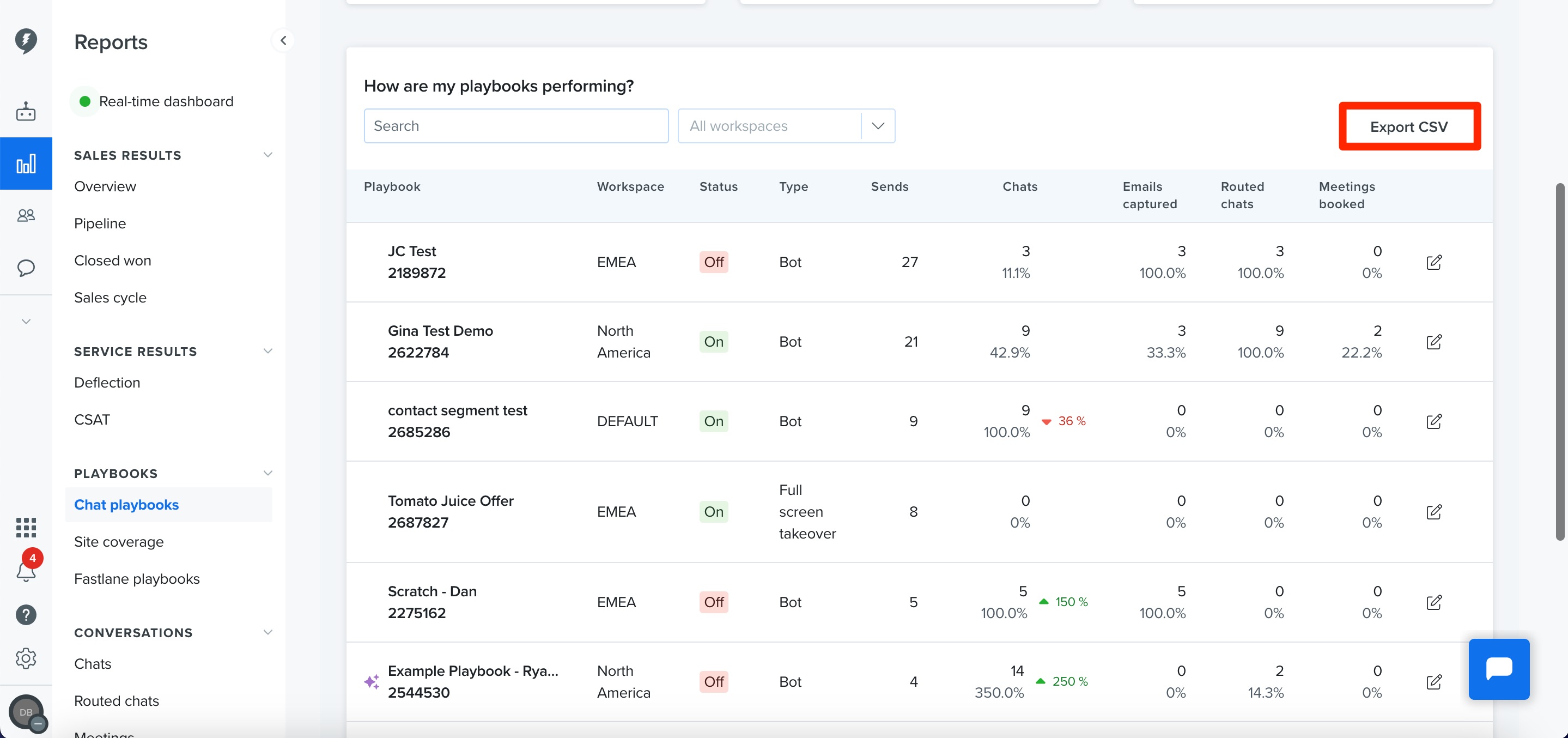This screenshot has width=1568, height=738.
Task: Go to Overview report
Action: click(x=105, y=187)
